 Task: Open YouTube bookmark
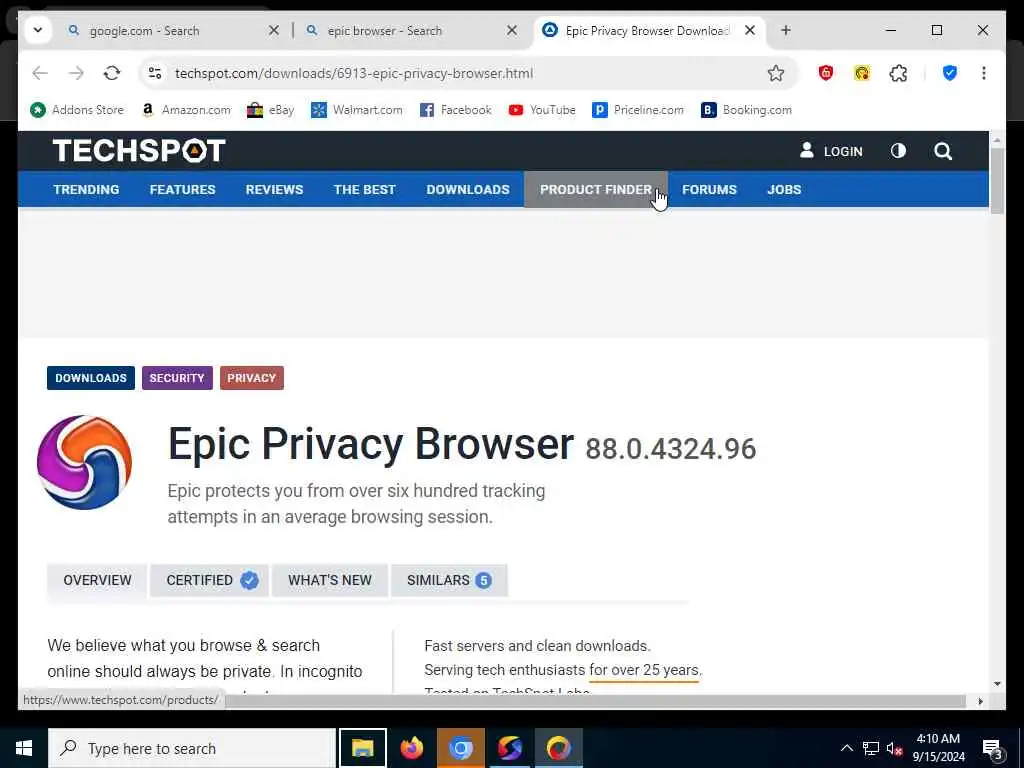point(543,110)
